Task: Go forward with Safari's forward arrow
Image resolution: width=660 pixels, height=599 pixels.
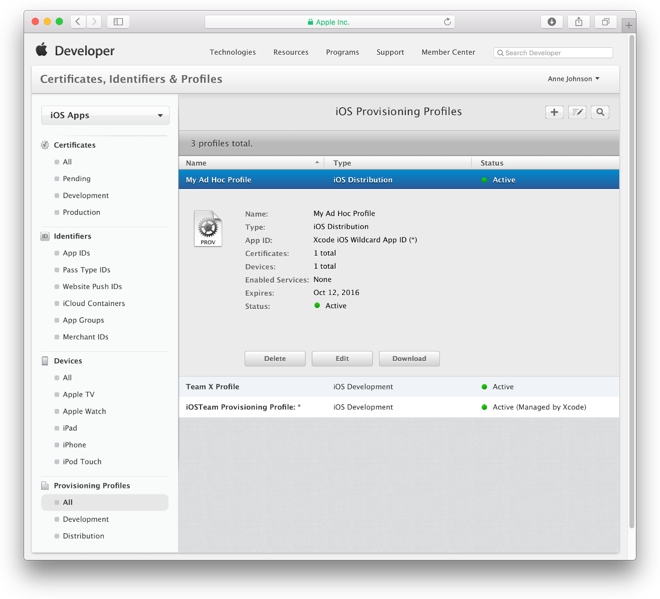Action: click(94, 21)
